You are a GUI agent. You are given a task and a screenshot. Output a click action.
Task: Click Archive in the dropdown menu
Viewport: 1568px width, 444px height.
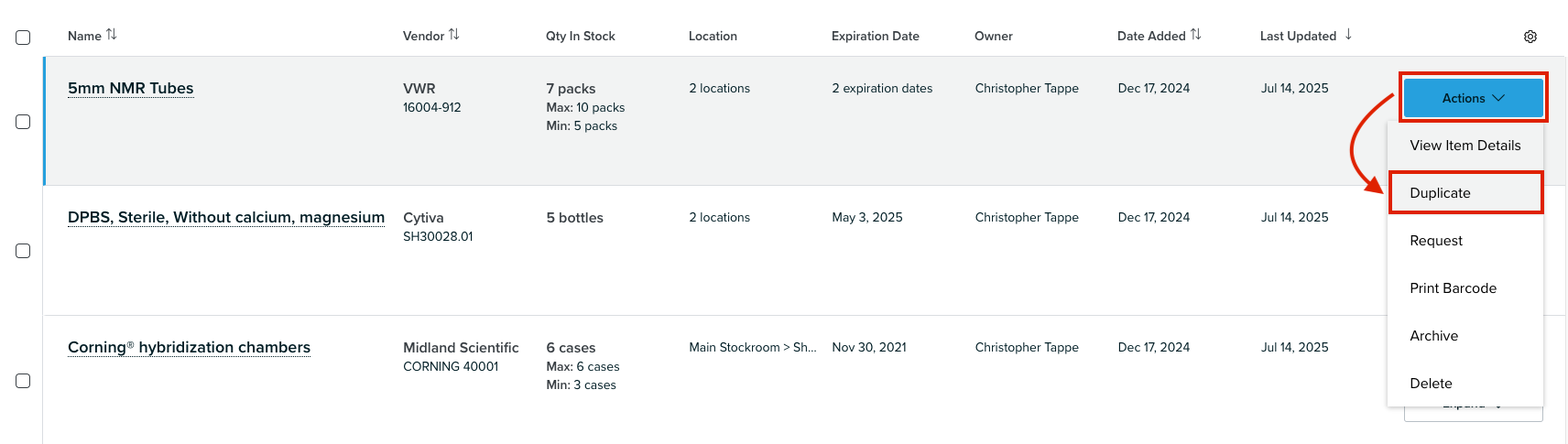tap(1433, 336)
